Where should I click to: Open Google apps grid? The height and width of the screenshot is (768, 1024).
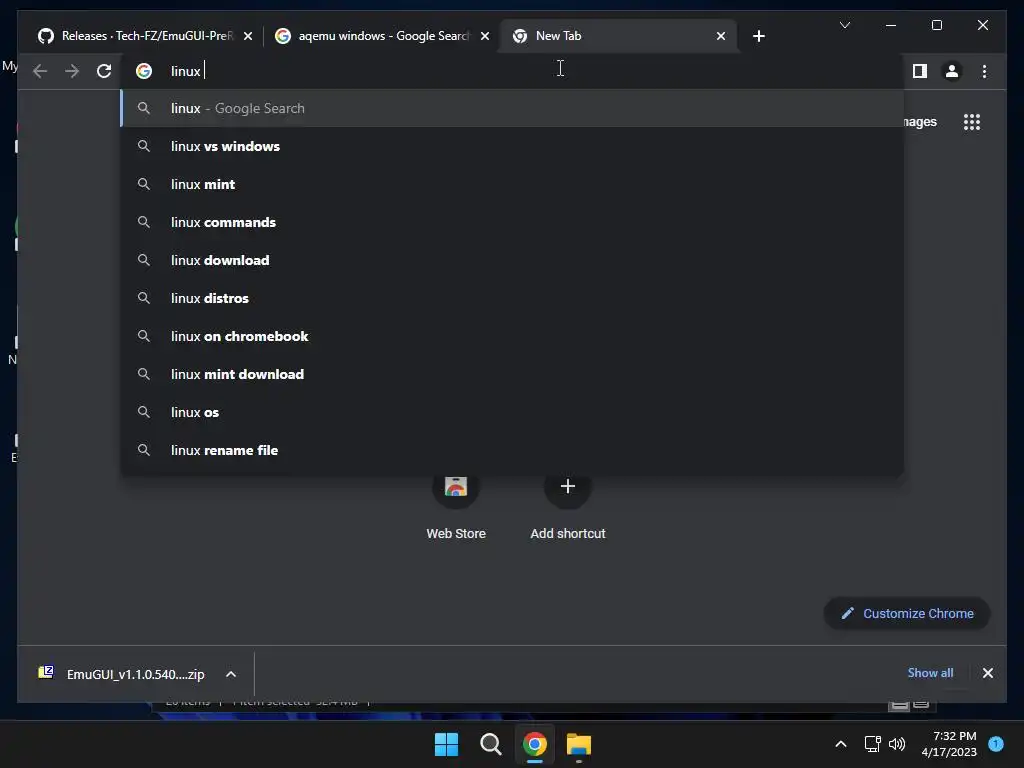(972, 122)
